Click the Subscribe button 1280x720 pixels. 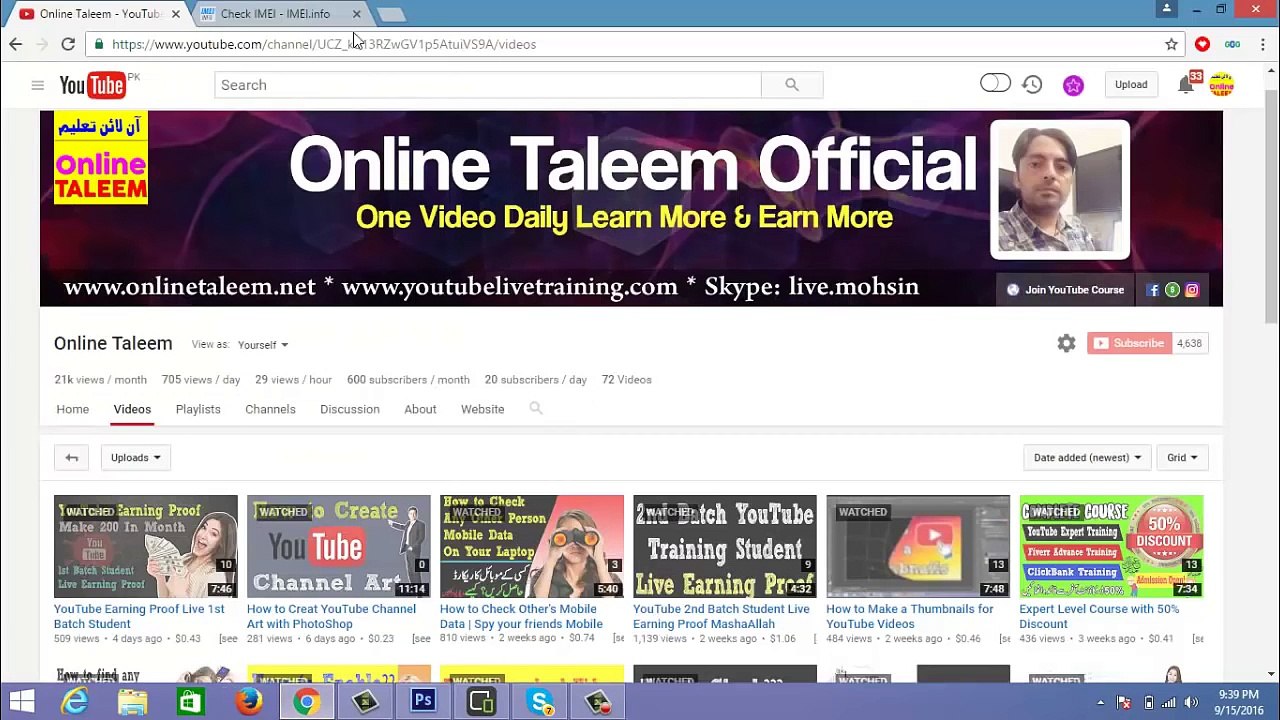point(1128,343)
